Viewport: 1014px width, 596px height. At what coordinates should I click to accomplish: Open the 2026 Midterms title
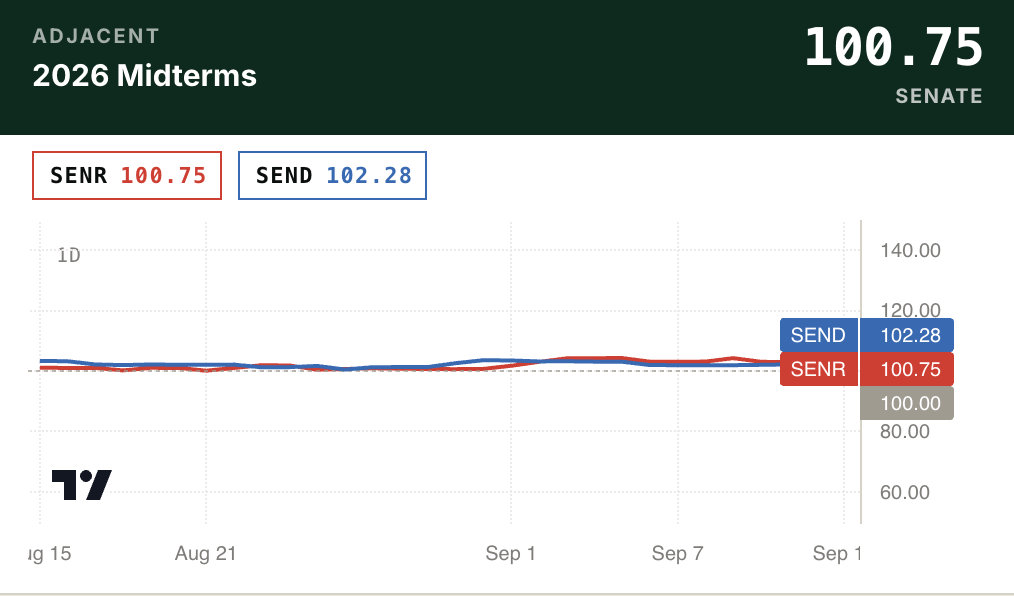click(145, 76)
